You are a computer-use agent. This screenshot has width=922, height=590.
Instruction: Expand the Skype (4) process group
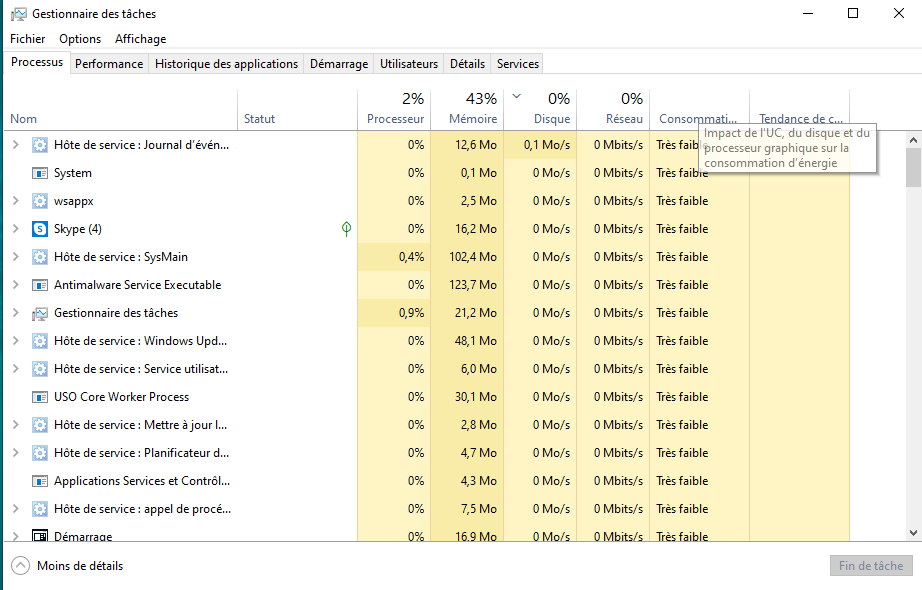click(x=15, y=229)
